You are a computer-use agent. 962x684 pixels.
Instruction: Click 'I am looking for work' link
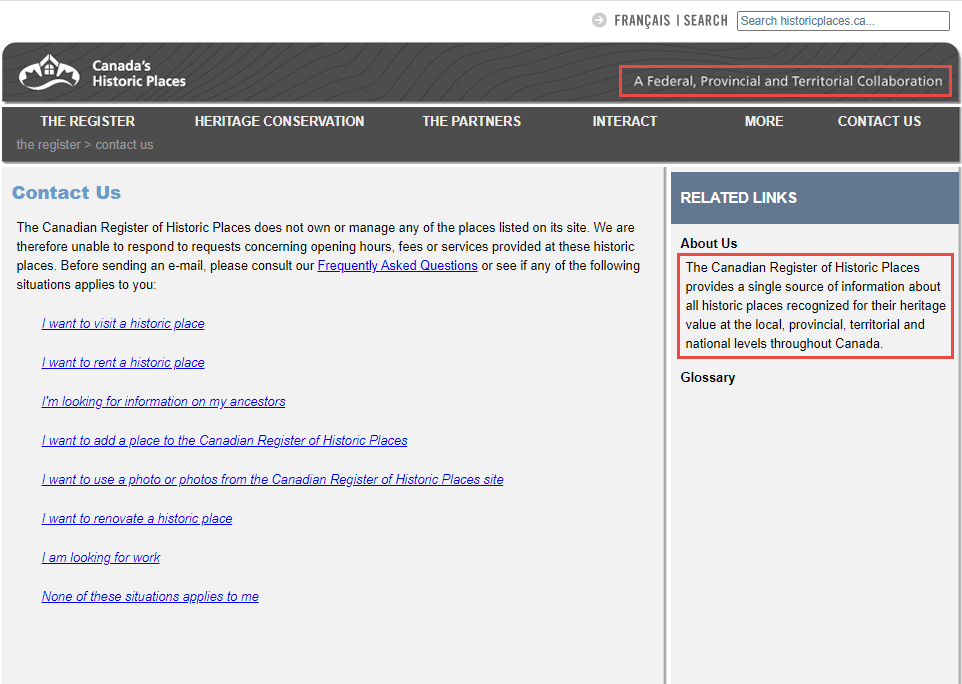pyautogui.click(x=101, y=558)
